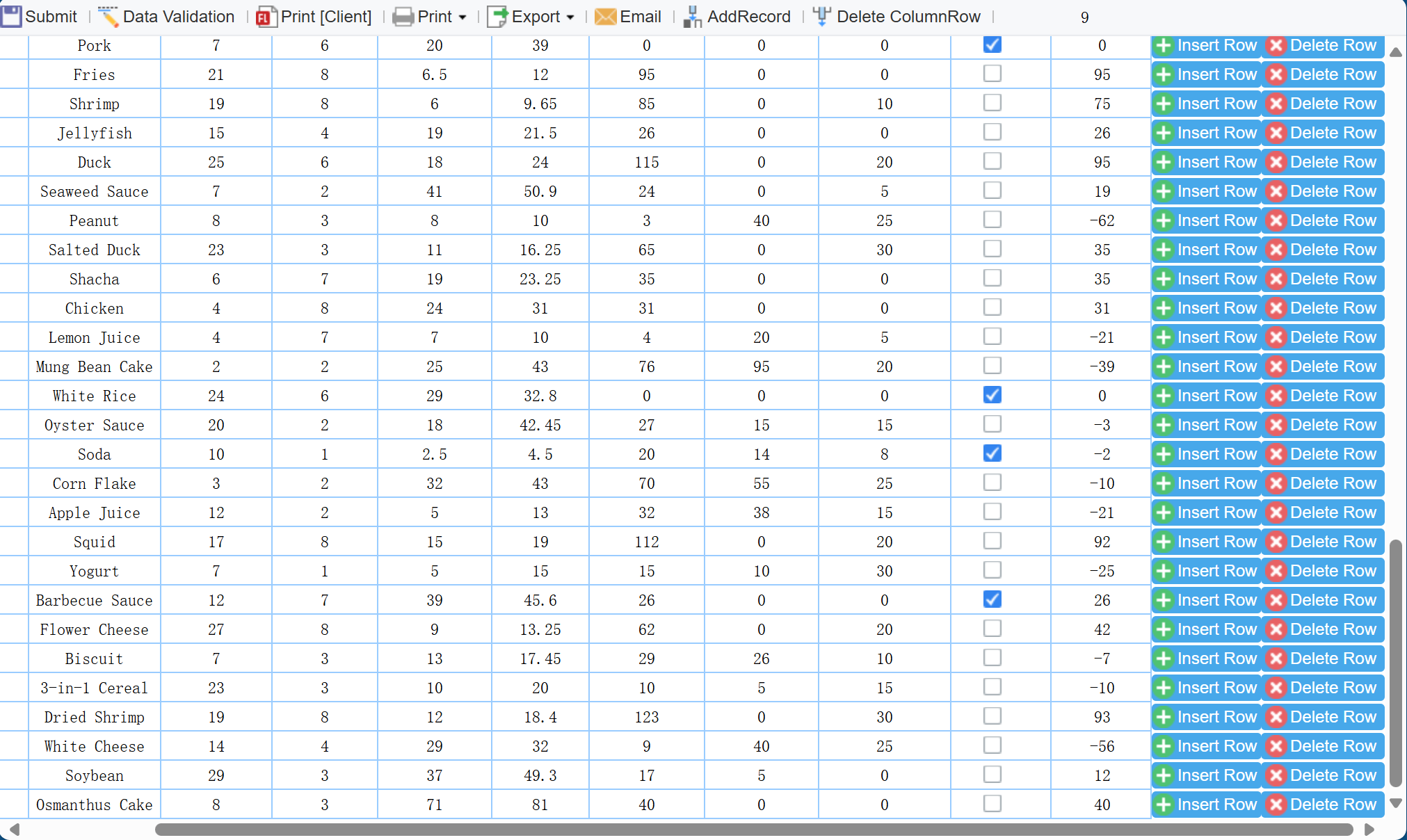The height and width of the screenshot is (840, 1407).
Task: Check the Fries row checkbox
Action: coord(992,74)
